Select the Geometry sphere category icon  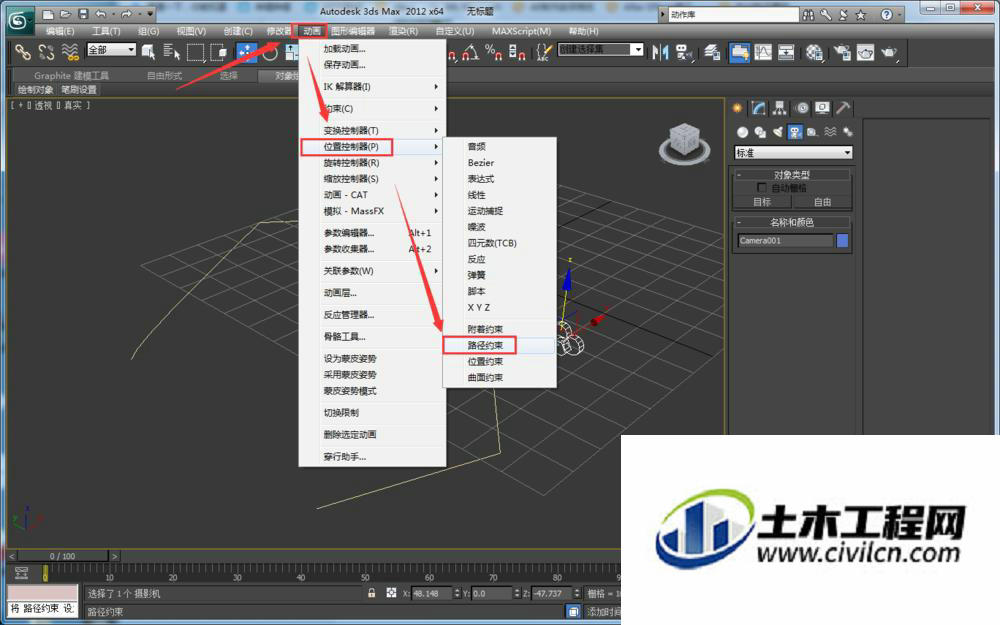742,132
